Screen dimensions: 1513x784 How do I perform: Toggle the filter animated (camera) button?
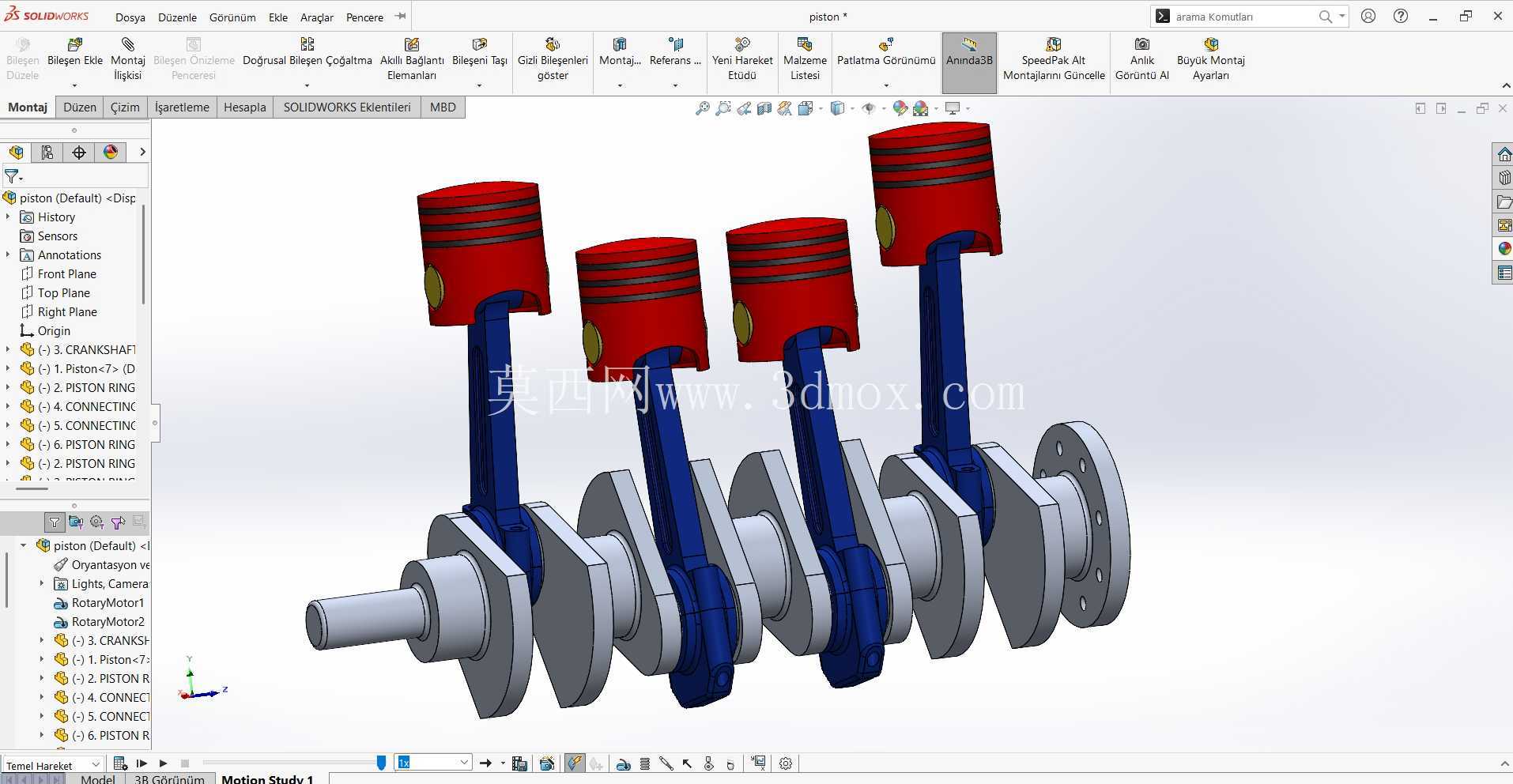pyautogui.click(x=76, y=522)
